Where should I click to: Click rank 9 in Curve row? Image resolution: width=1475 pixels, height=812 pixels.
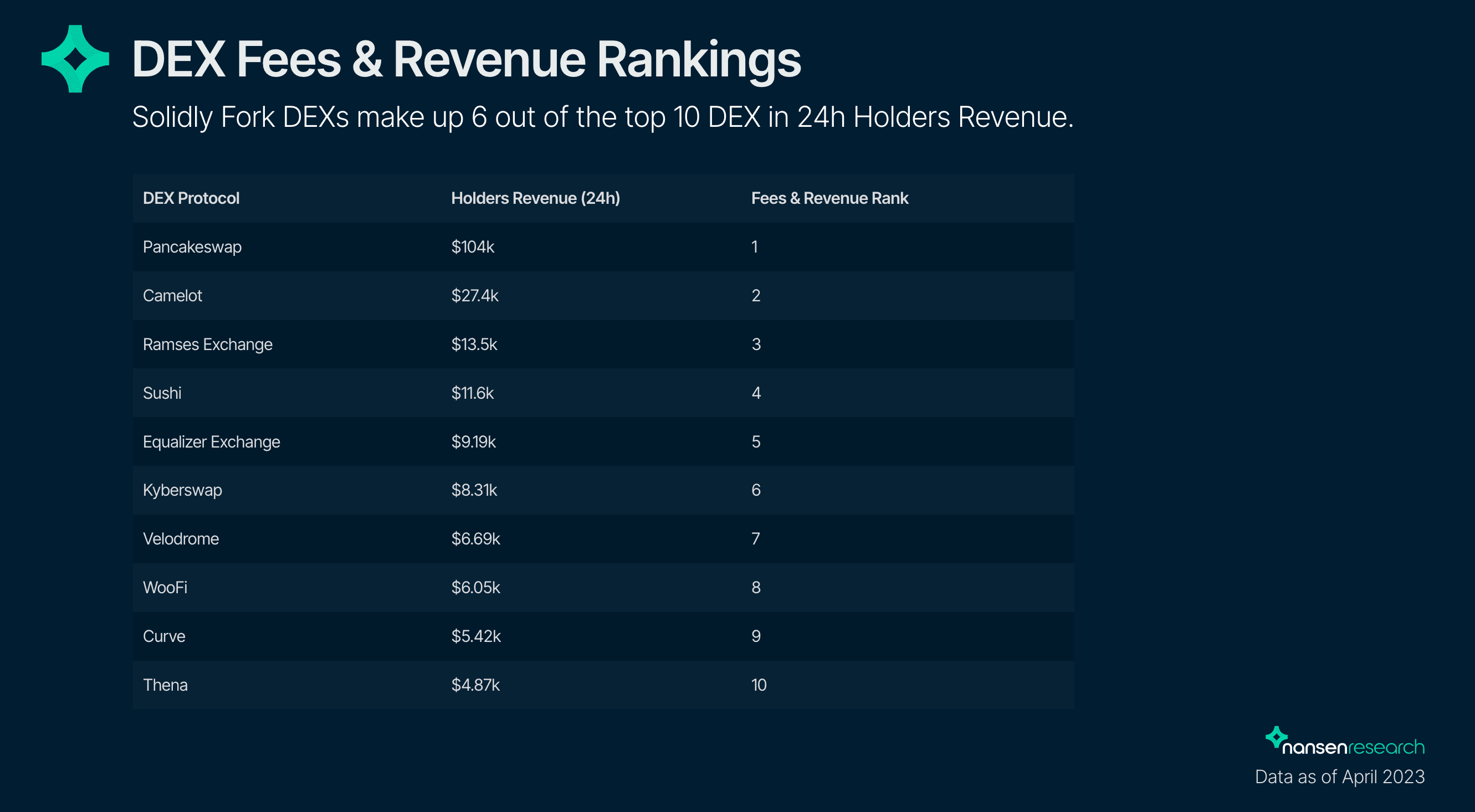(756, 636)
